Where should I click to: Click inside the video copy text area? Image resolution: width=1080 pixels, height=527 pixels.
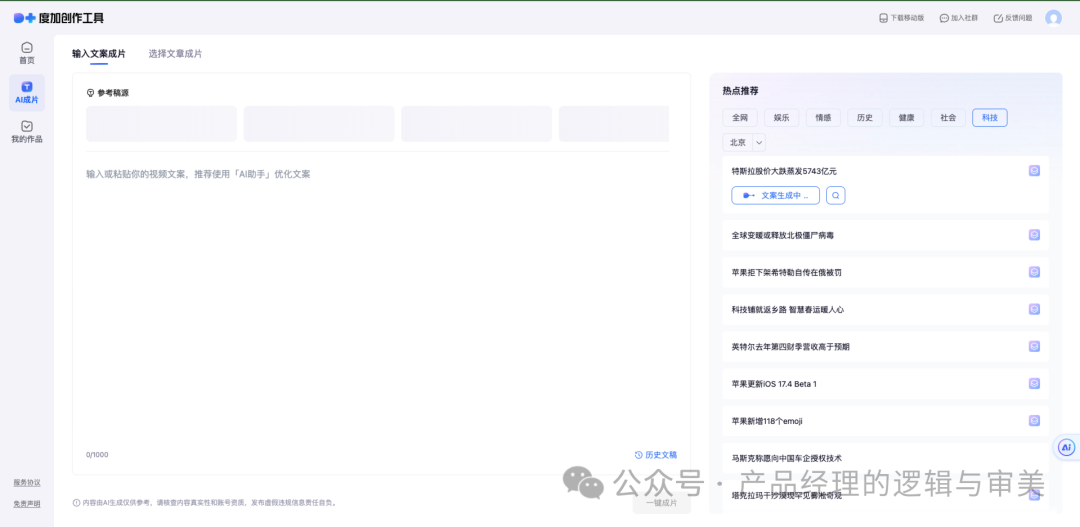[x=381, y=303]
